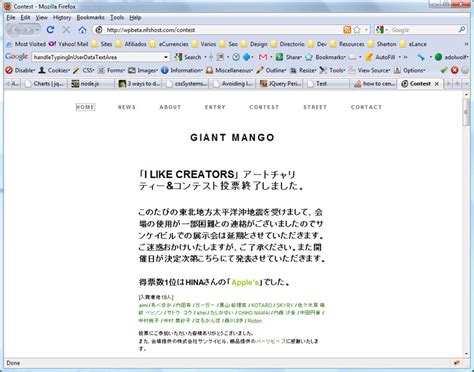Click the RSS feed icon in address bar

click(x=347, y=30)
